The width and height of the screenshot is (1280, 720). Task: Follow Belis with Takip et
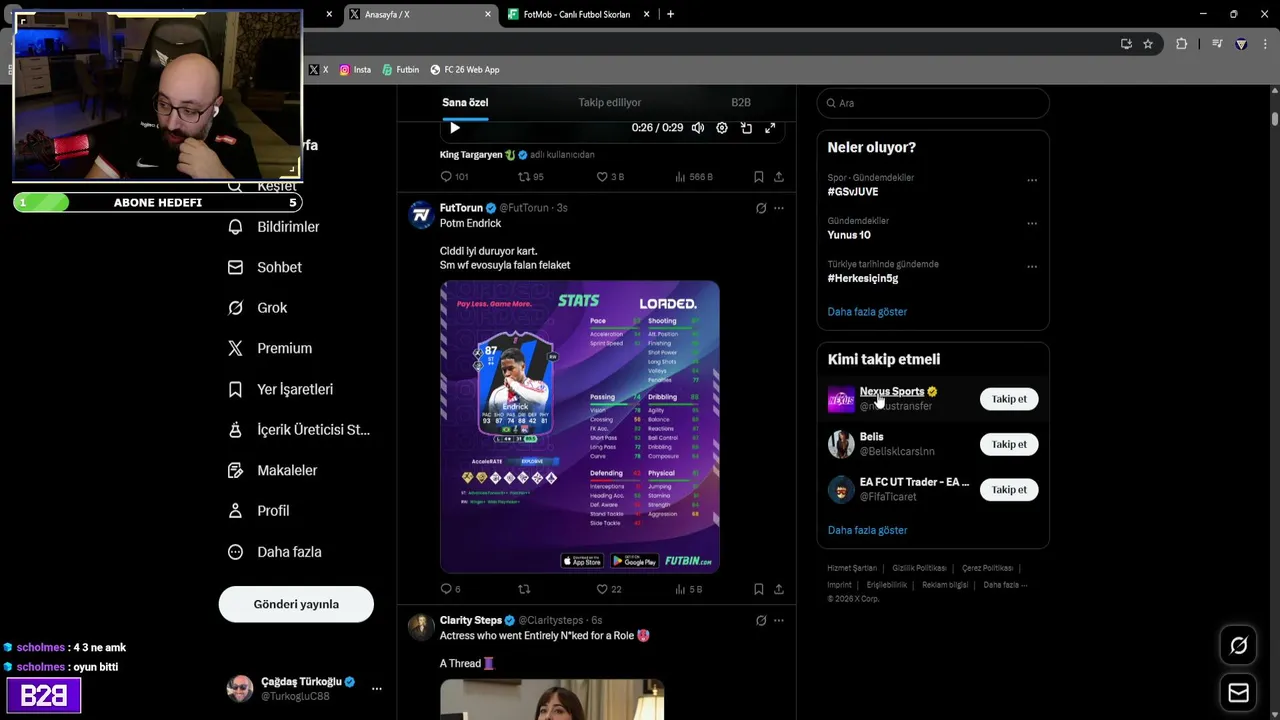[1009, 444]
